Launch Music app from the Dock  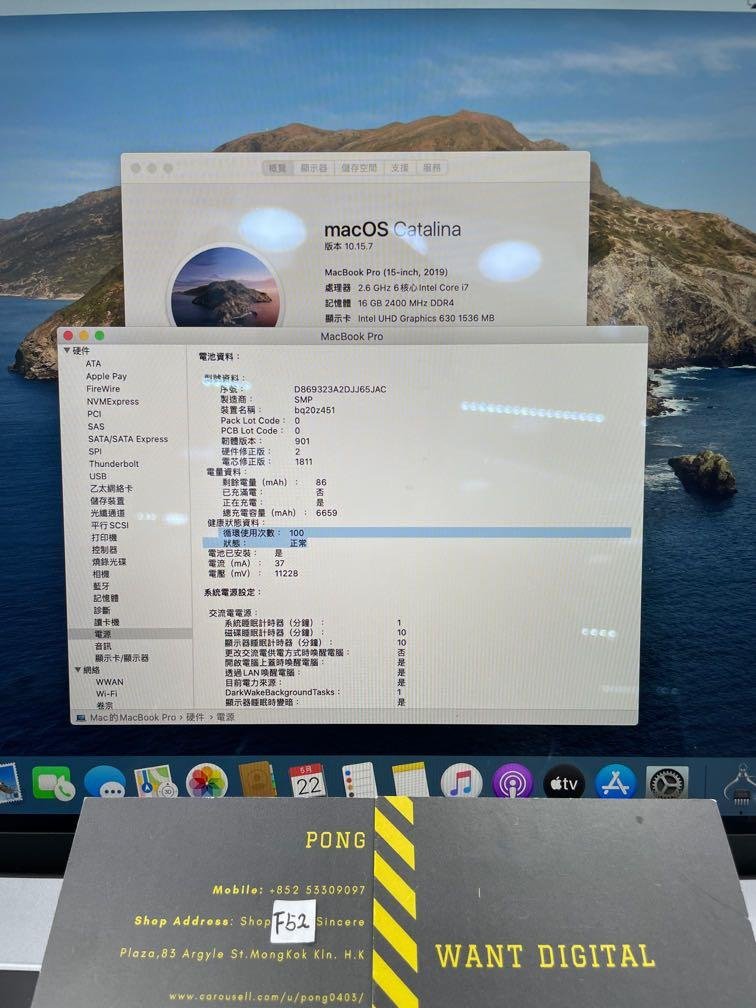(461, 780)
